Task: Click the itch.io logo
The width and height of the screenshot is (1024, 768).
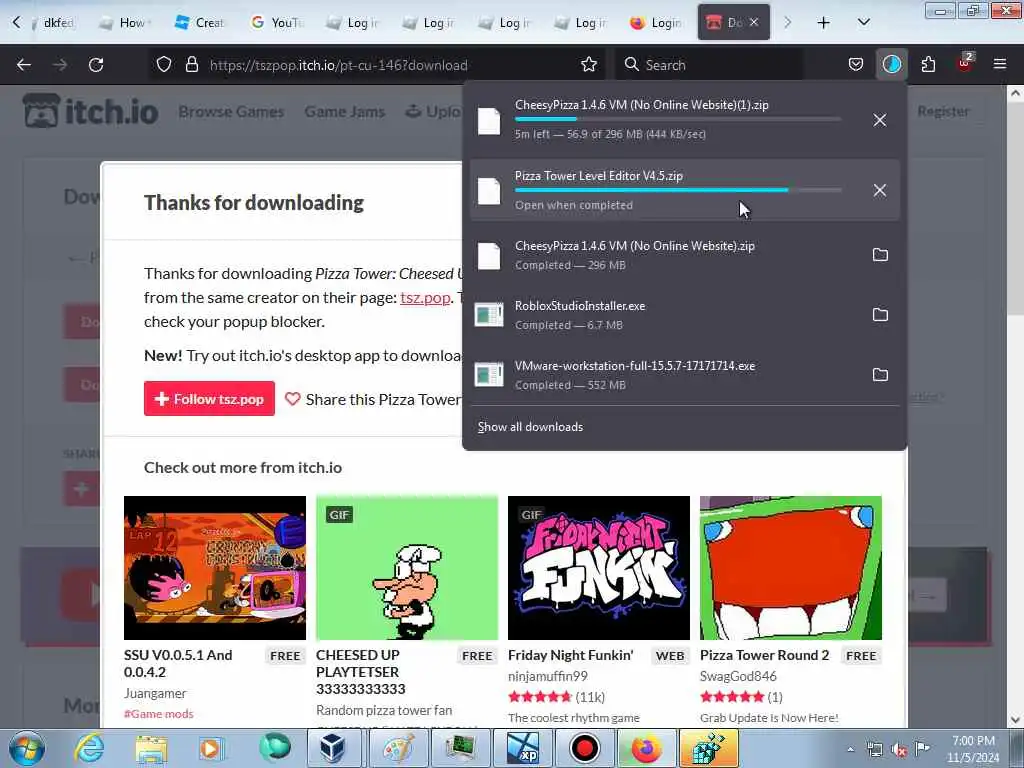Action: tap(91, 111)
